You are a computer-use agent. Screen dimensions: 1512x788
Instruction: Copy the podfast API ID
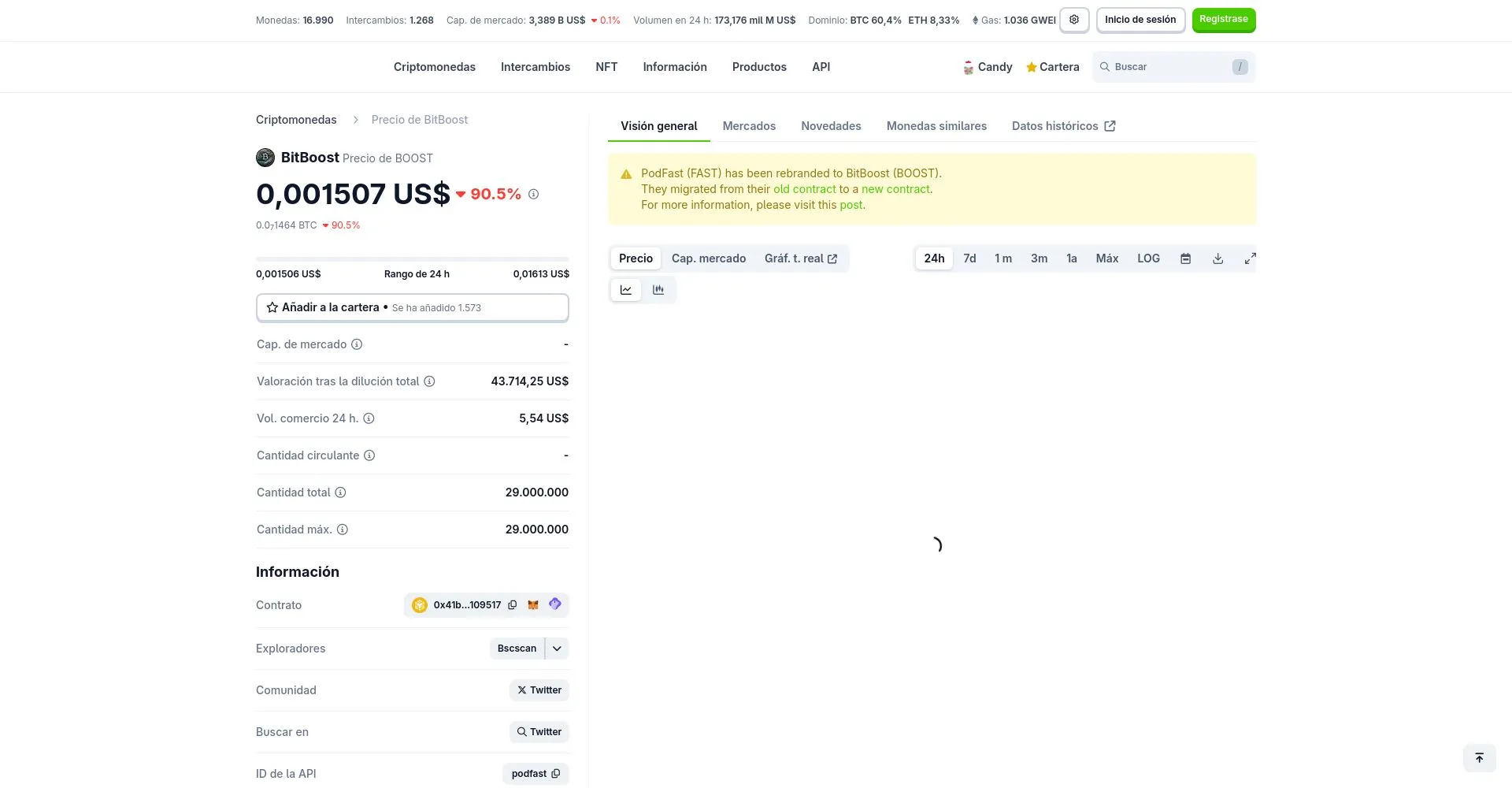click(x=556, y=774)
